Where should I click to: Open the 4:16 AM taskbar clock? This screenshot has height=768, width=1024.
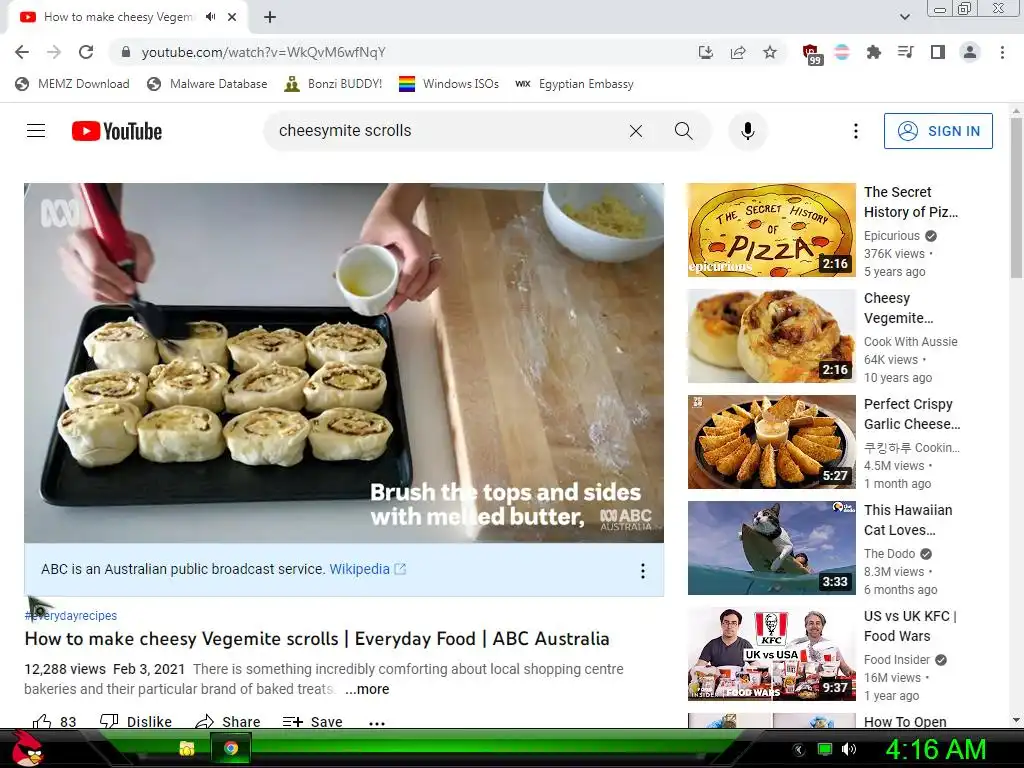point(935,749)
